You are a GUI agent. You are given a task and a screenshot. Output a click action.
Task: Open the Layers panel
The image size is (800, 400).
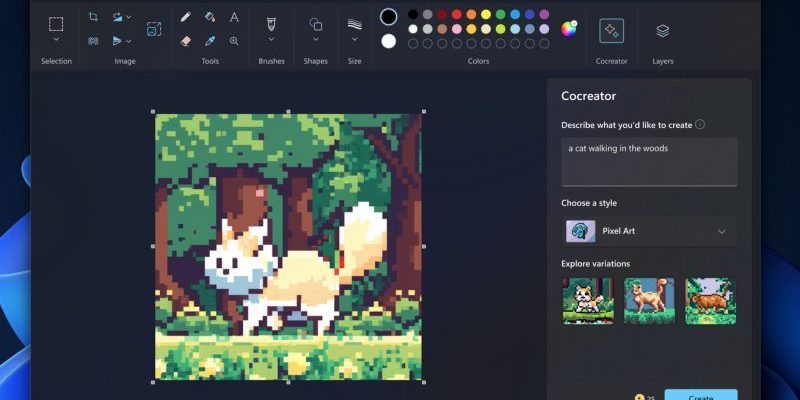[663, 31]
